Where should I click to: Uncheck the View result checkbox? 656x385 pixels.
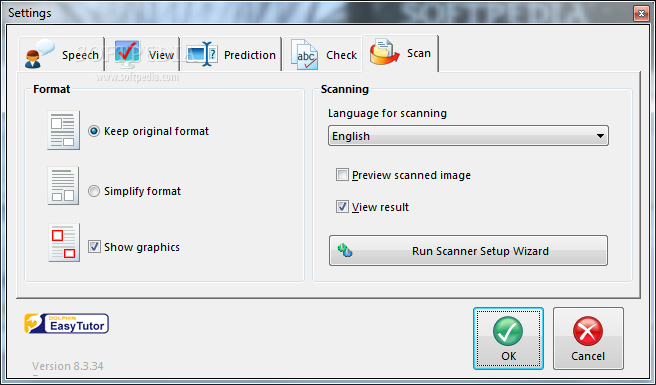pos(342,207)
